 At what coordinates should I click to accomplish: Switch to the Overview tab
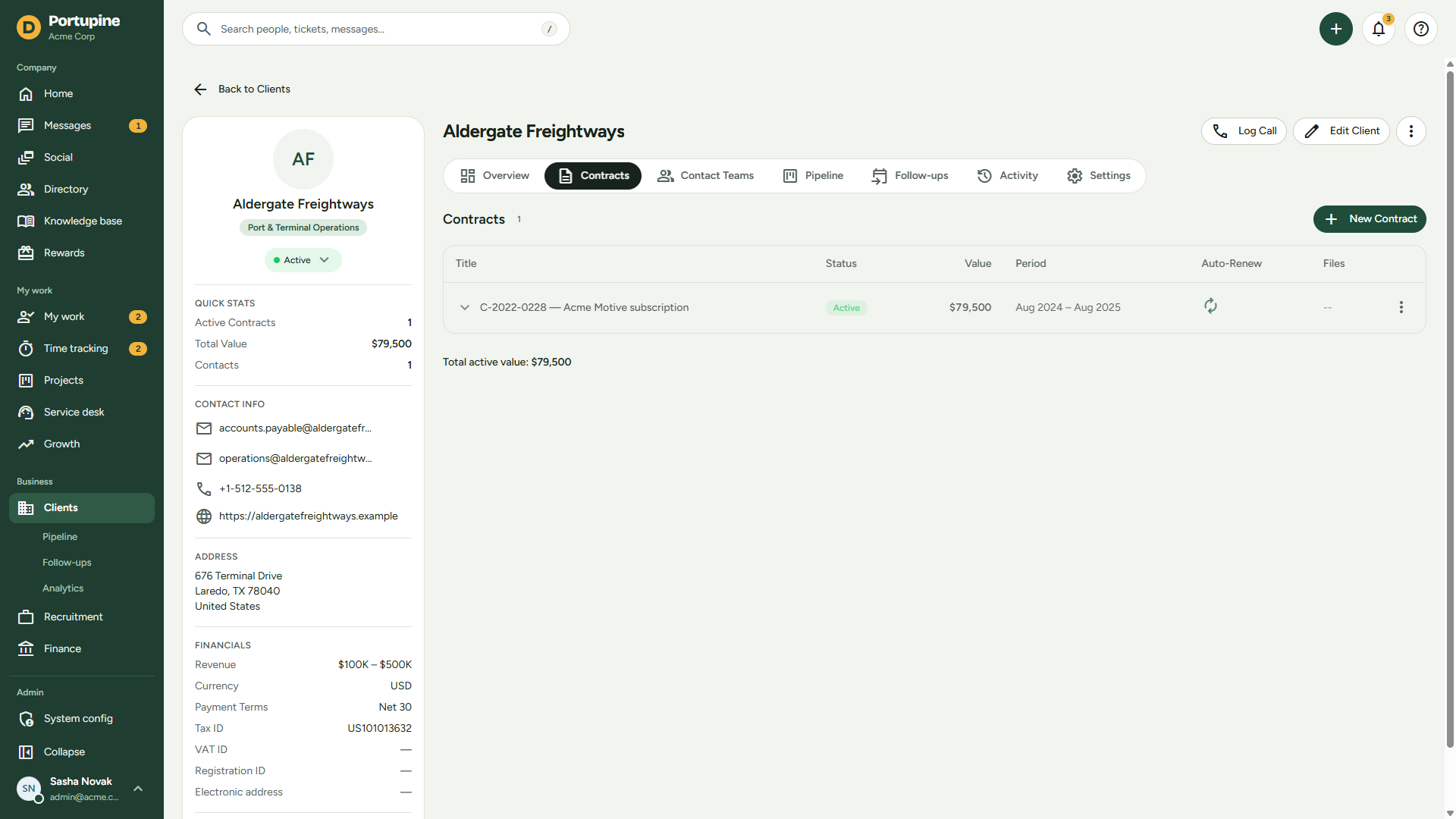(495, 176)
